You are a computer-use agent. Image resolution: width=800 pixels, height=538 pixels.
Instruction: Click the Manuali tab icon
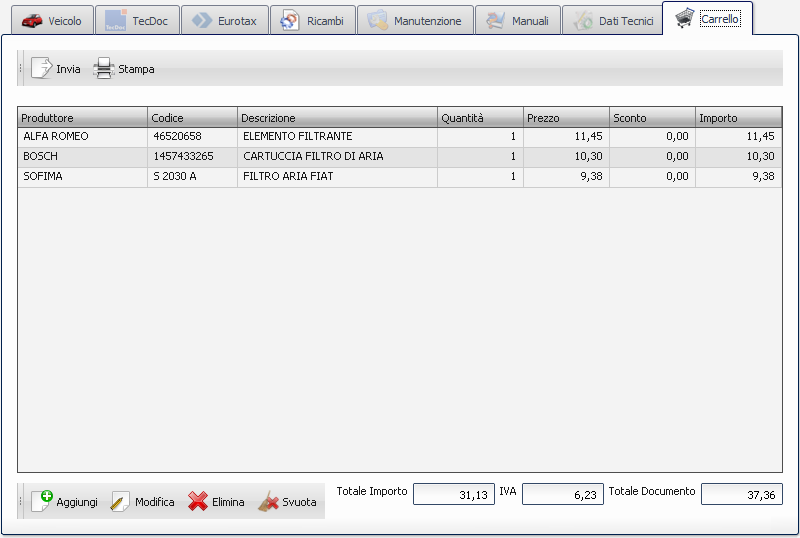(x=495, y=21)
